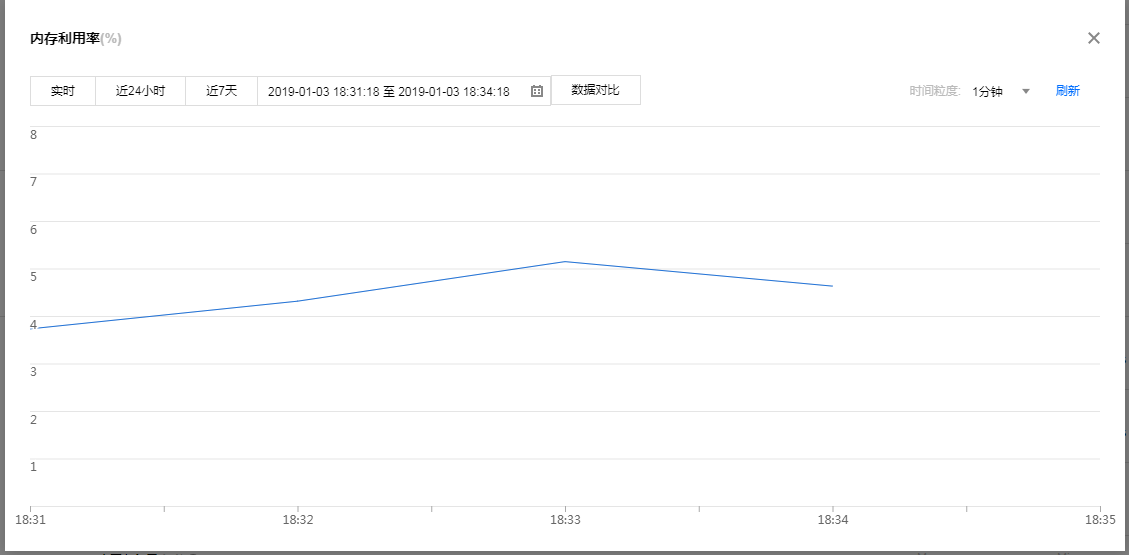The height and width of the screenshot is (555, 1129).
Task: Click the line's start point at 18:31
Action: tap(32, 328)
